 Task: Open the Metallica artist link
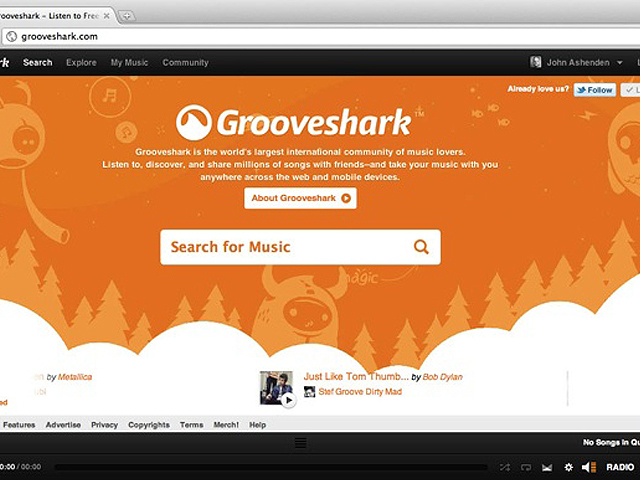click(75, 377)
